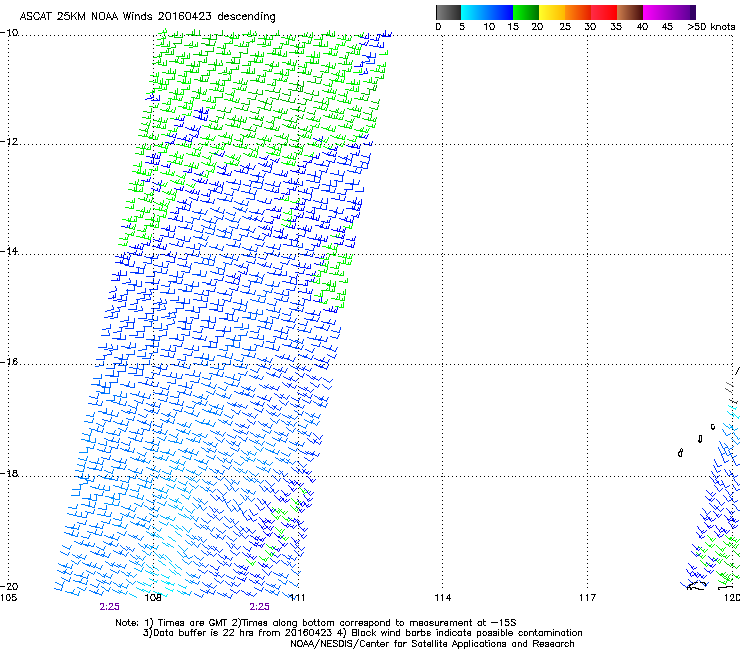Click the "-10" latitude axis label
The image size is (740, 650).
click(x=9, y=33)
